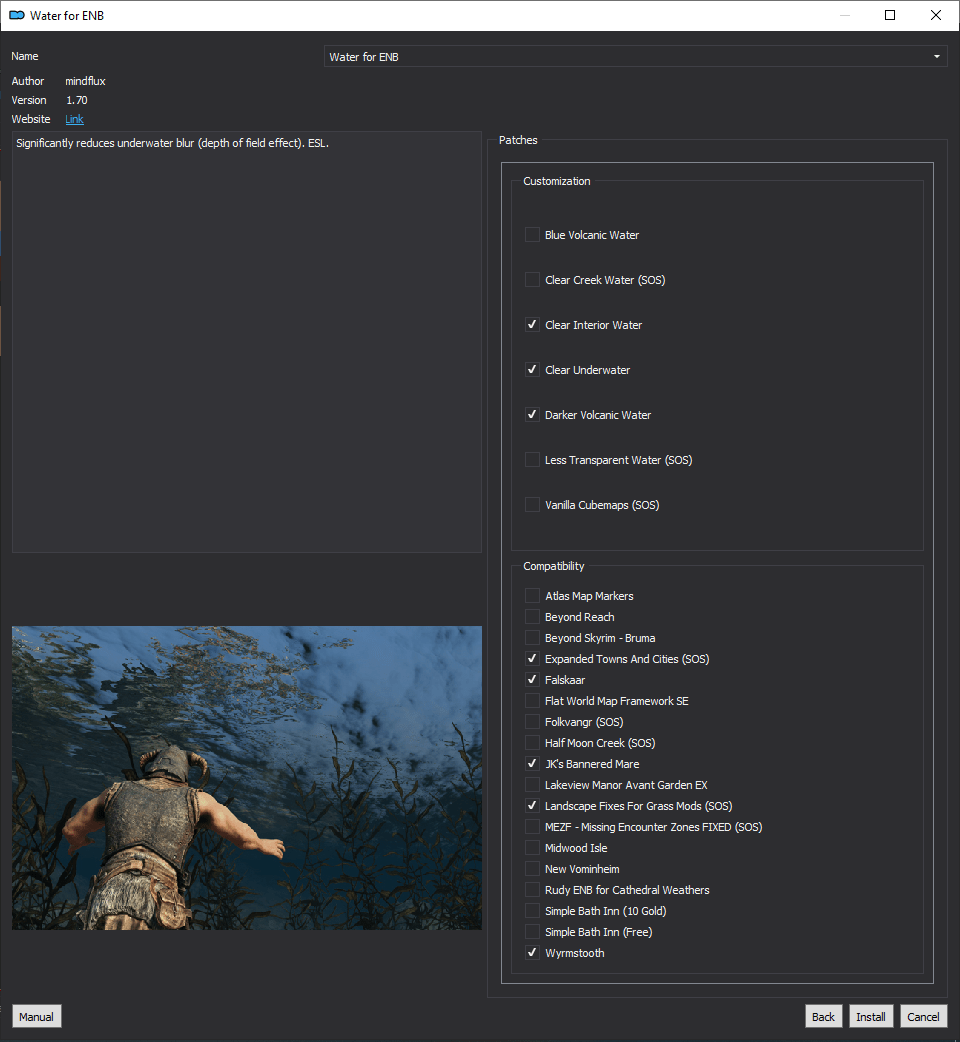Open the mod Website link
The width and height of the screenshot is (960, 1042).
[x=74, y=119]
